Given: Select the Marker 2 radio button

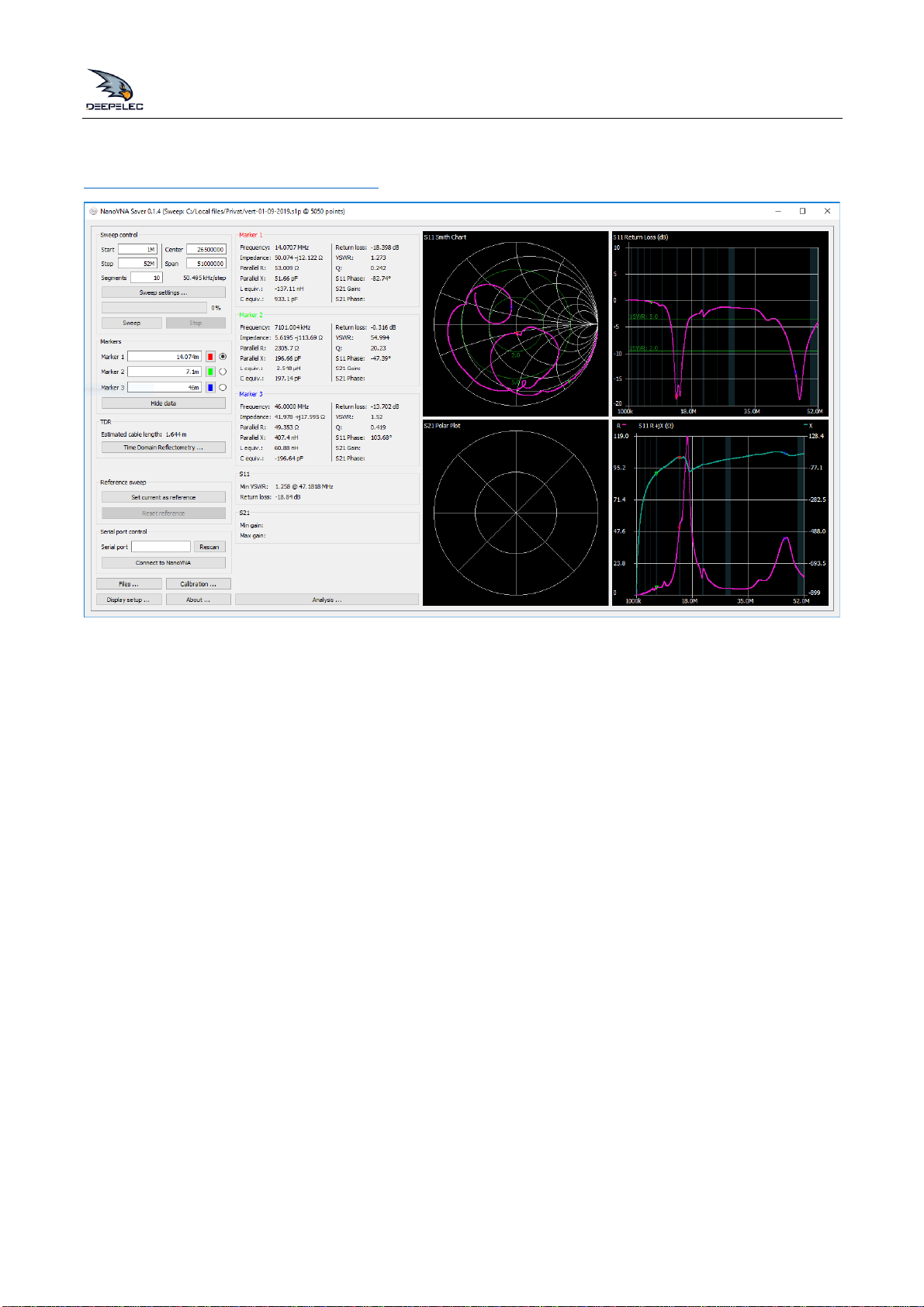Looking at the screenshot, I should [x=223, y=372].
